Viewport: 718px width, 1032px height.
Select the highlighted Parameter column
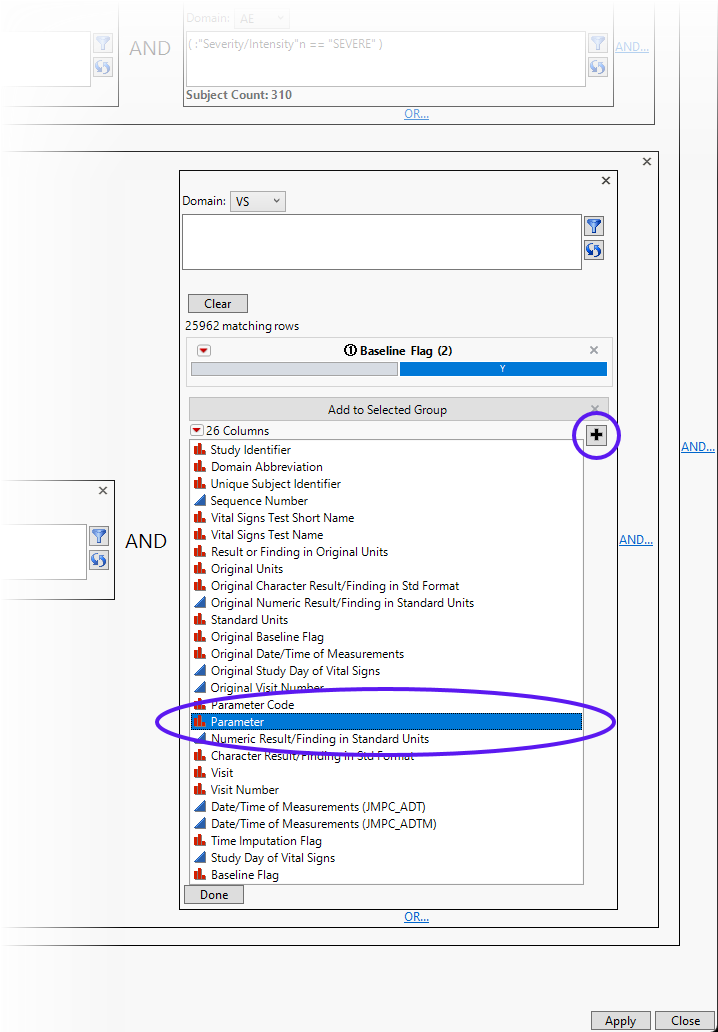pyautogui.click(x=386, y=722)
